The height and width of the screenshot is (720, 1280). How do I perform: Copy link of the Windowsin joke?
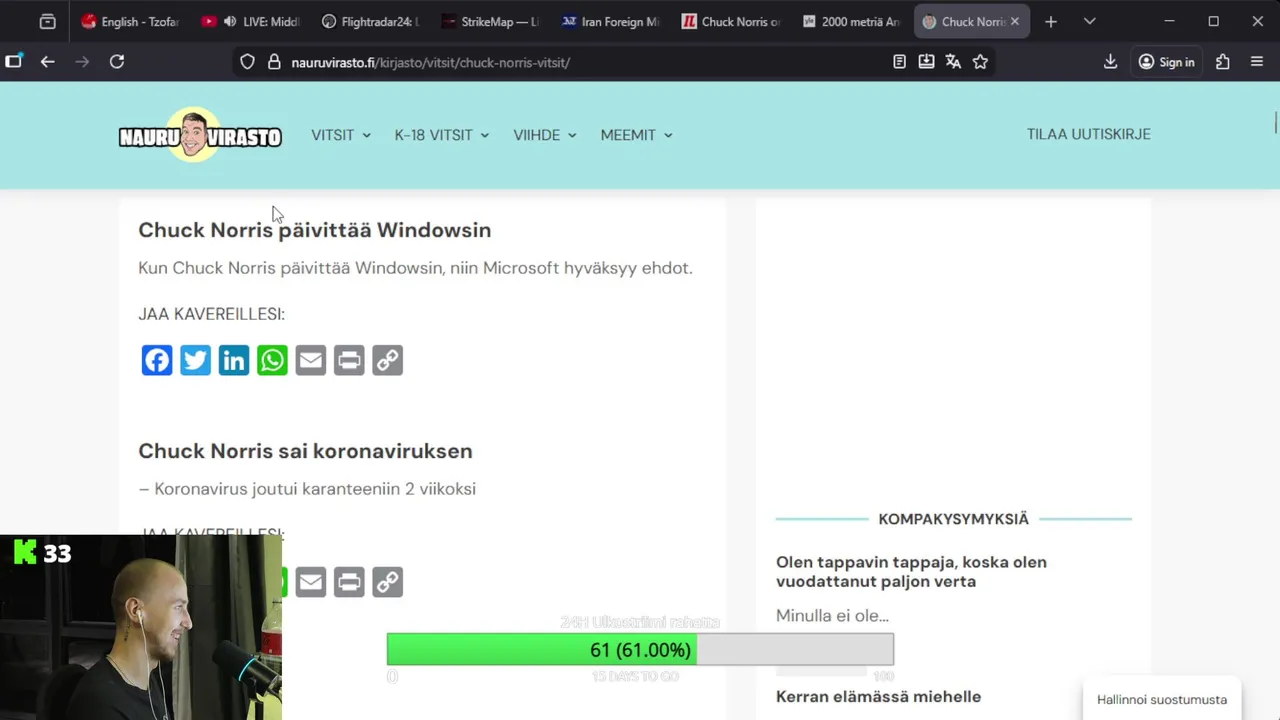[387, 360]
